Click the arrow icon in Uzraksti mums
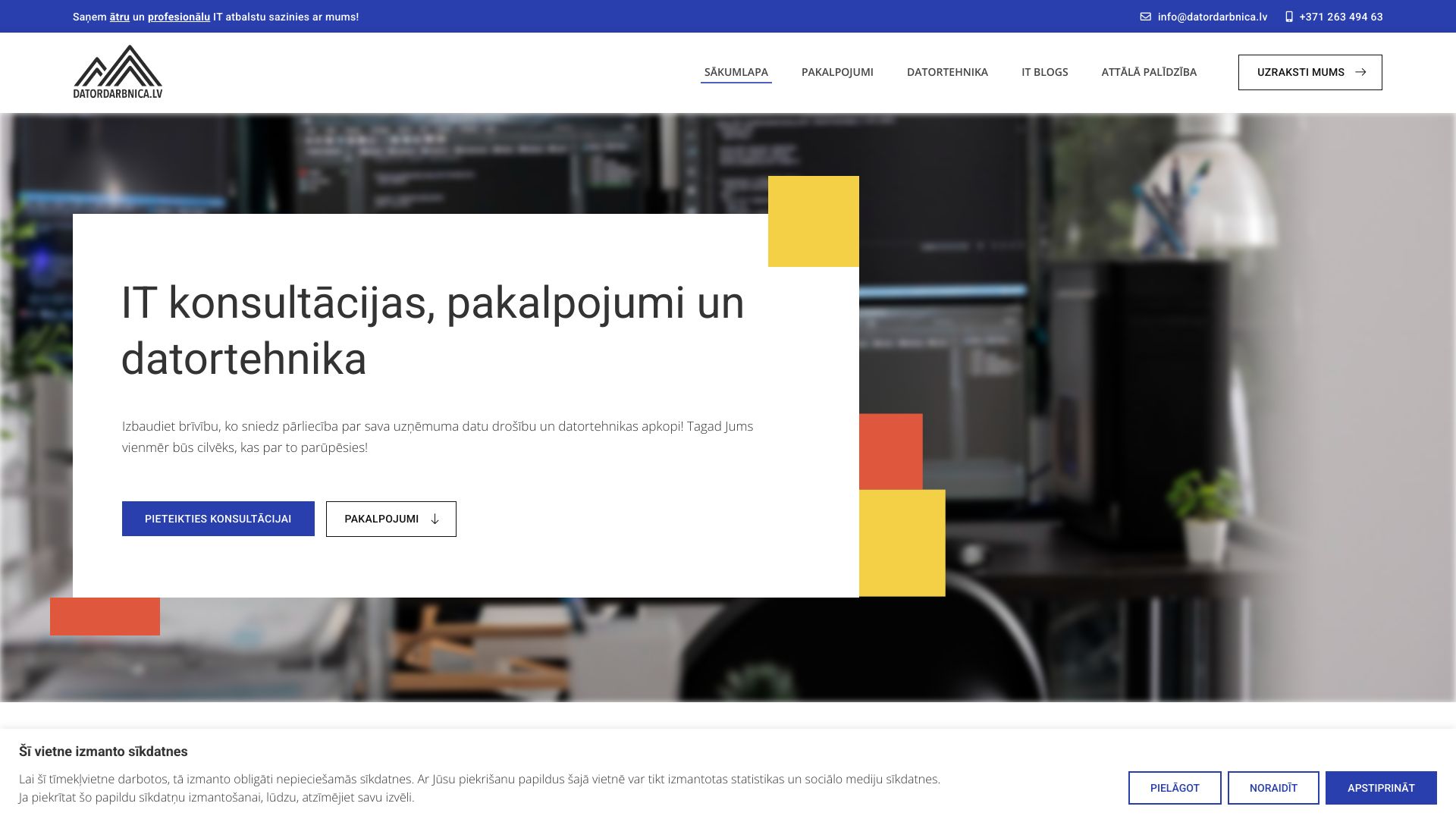Image resolution: width=1456 pixels, height=819 pixels. pyautogui.click(x=1360, y=72)
